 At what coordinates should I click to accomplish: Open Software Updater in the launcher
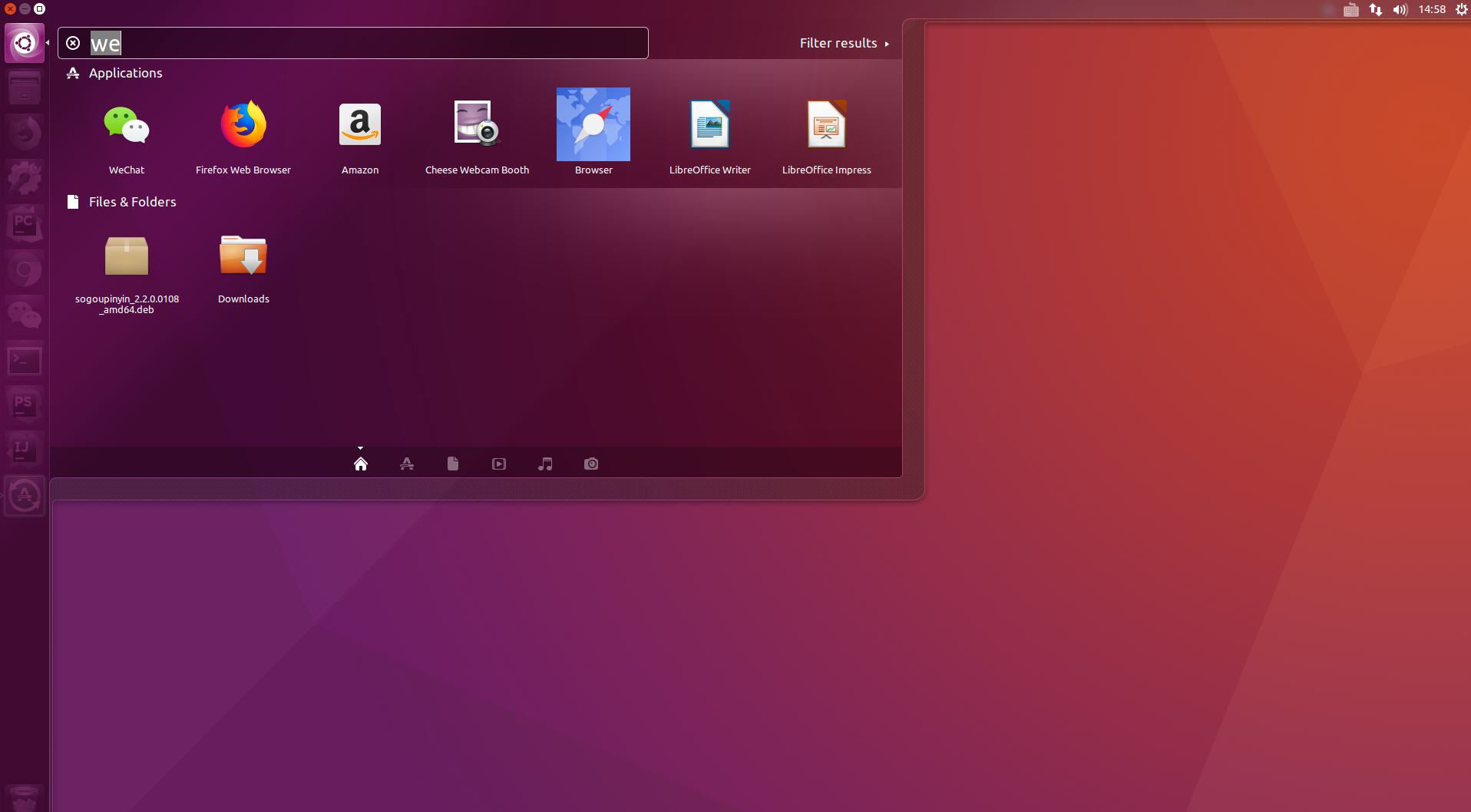pos(25,496)
